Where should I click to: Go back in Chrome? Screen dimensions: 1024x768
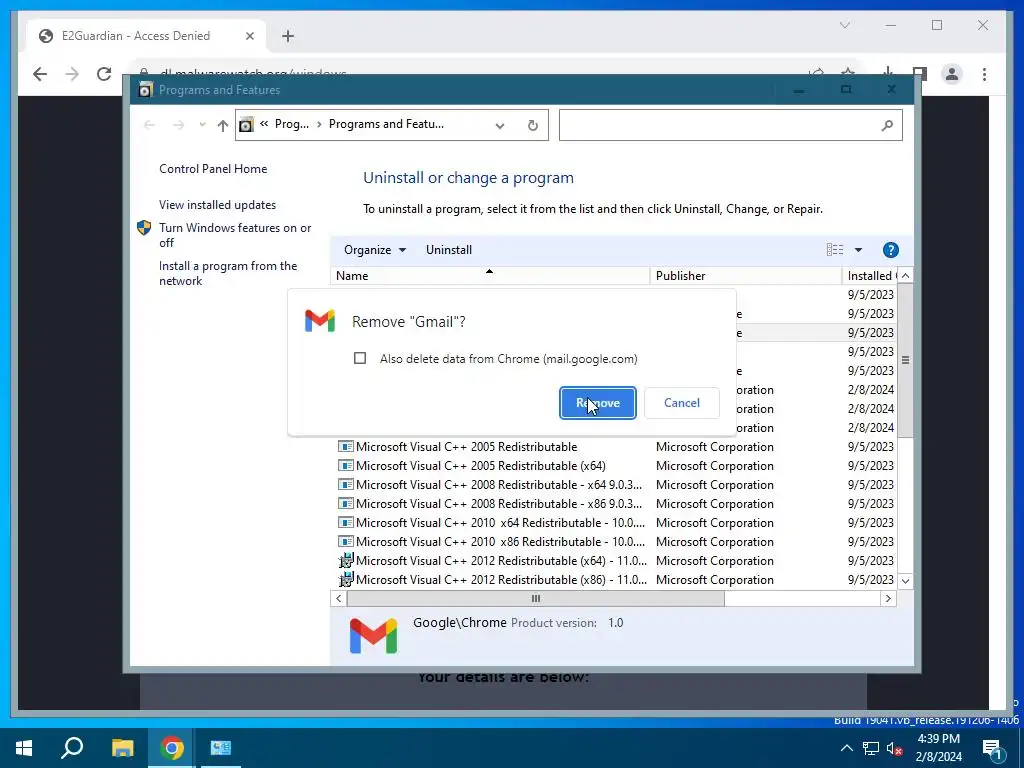40,74
